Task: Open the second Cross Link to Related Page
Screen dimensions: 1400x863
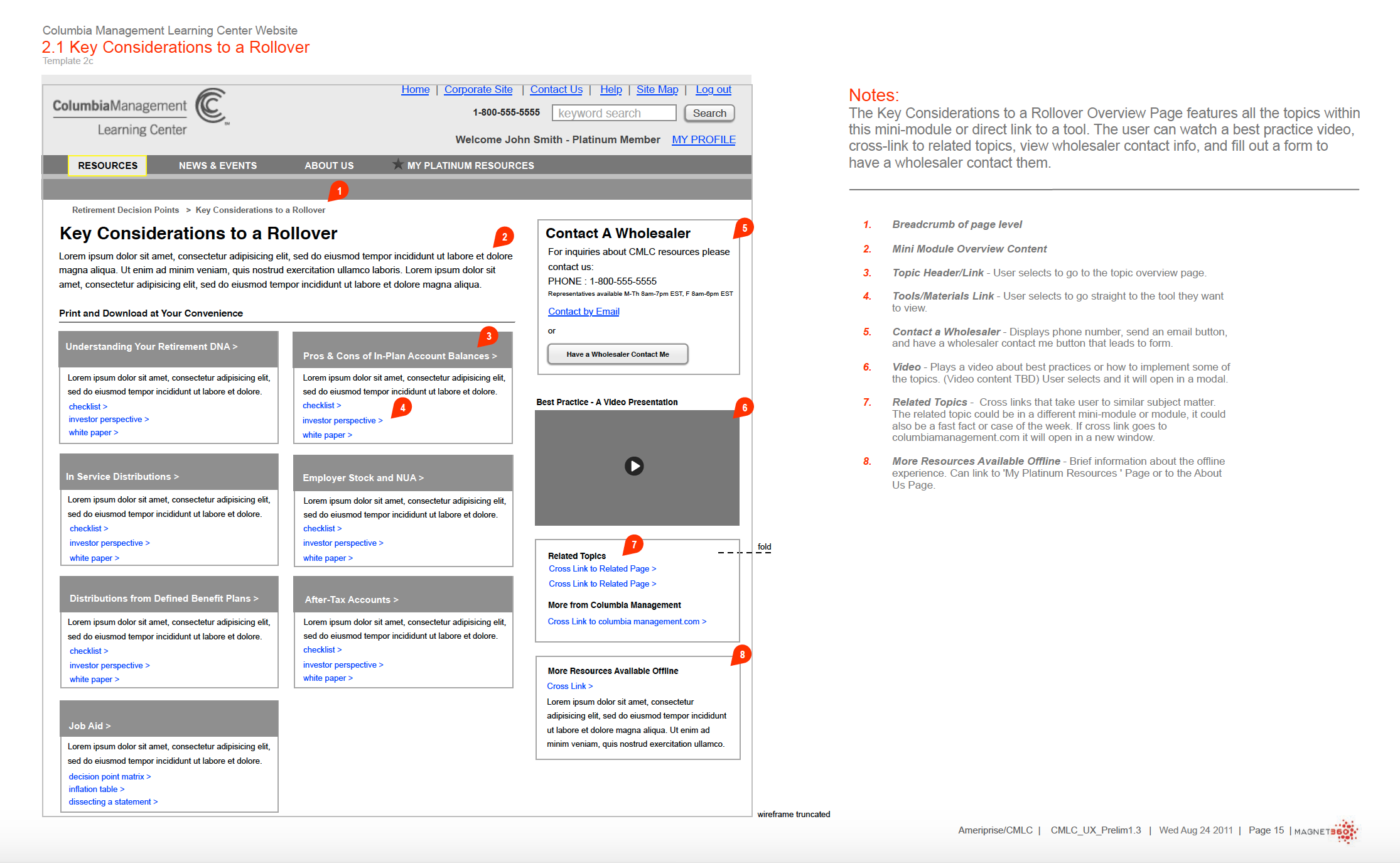Action: tap(603, 583)
